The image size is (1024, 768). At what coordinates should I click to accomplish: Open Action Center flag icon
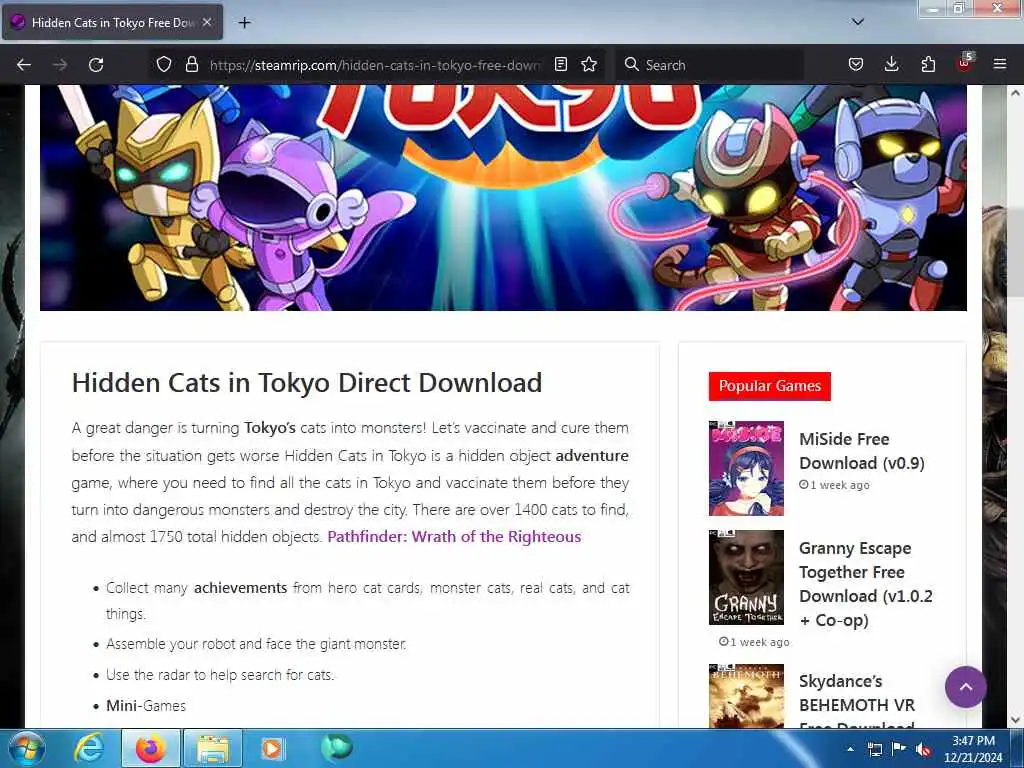point(899,749)
